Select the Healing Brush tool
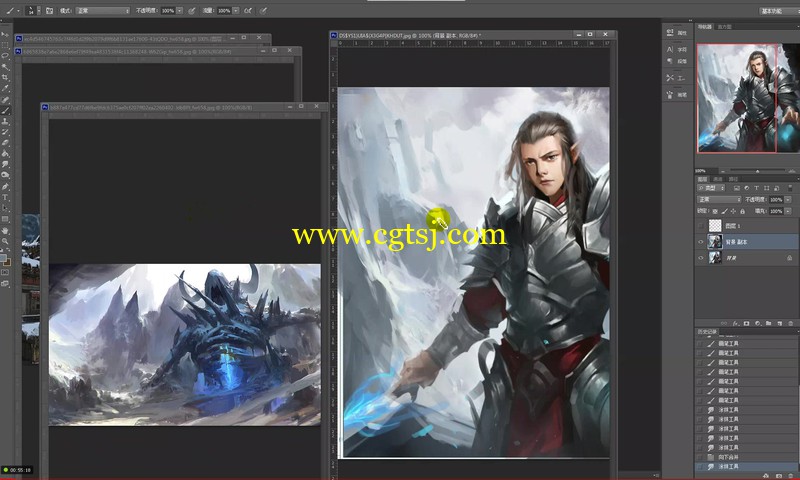The width and height of the screenshot is (800, 480). point(5,99)
